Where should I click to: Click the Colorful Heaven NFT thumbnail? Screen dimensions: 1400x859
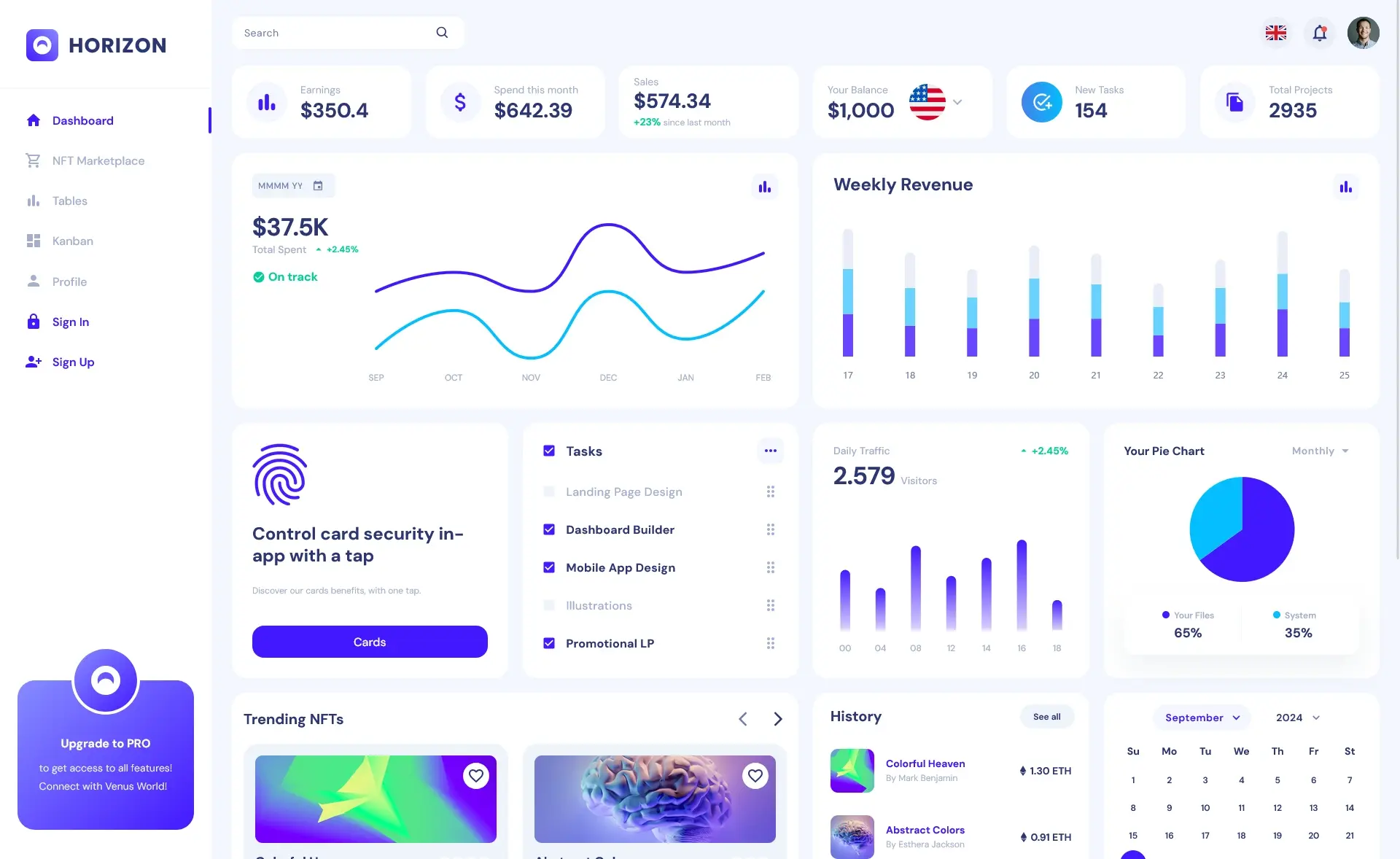851,770
